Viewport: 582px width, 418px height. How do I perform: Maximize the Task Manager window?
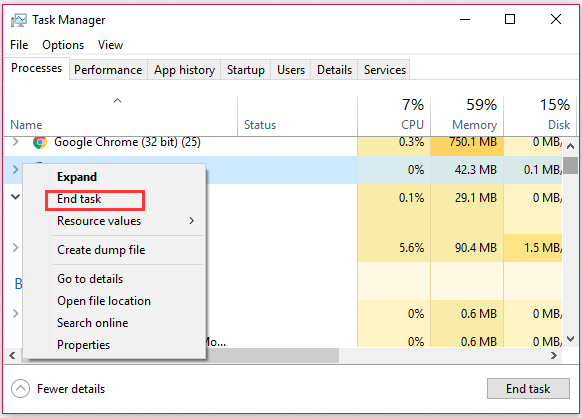tap(510, 19)
